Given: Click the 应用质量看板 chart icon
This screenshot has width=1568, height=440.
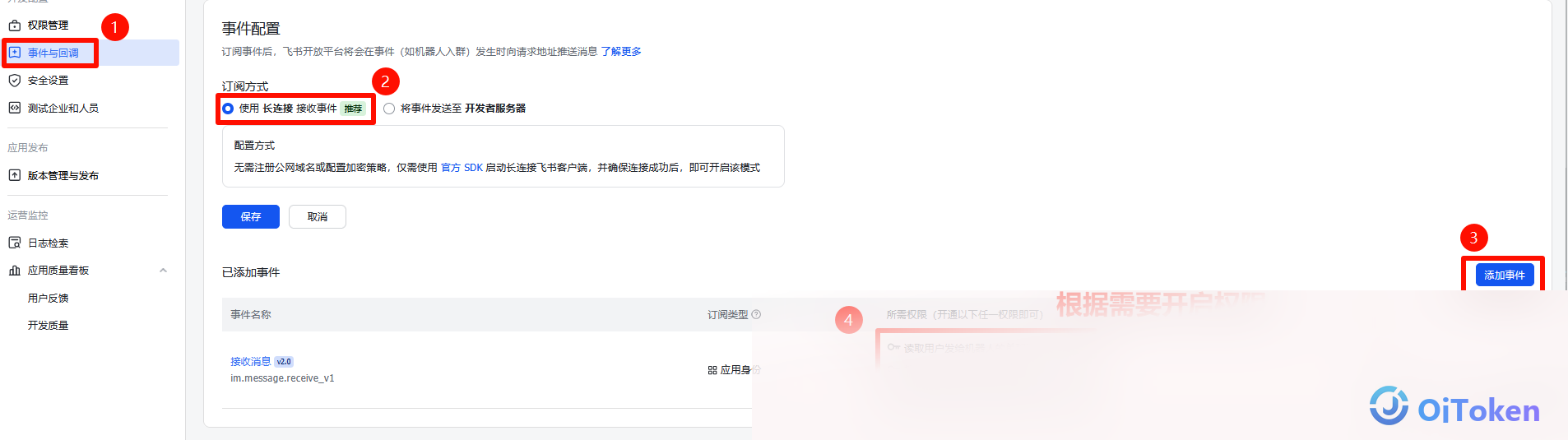Looking at the screenshot, I should (14, 271).
